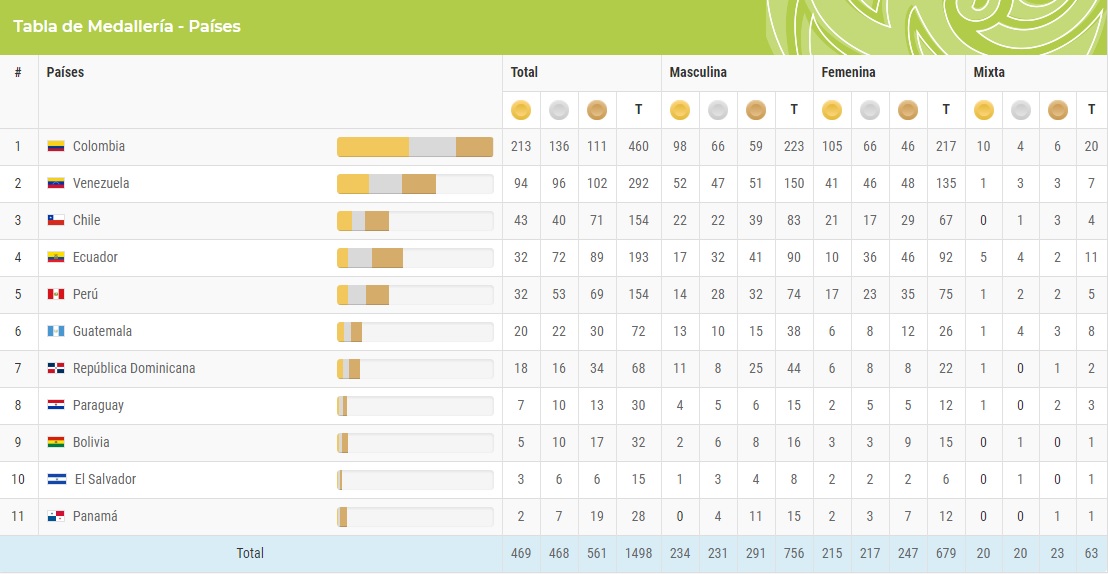Viewport: 1108px width, 574px height.
Task: Click the Colombia flag icon
Action: click(56, 147)
